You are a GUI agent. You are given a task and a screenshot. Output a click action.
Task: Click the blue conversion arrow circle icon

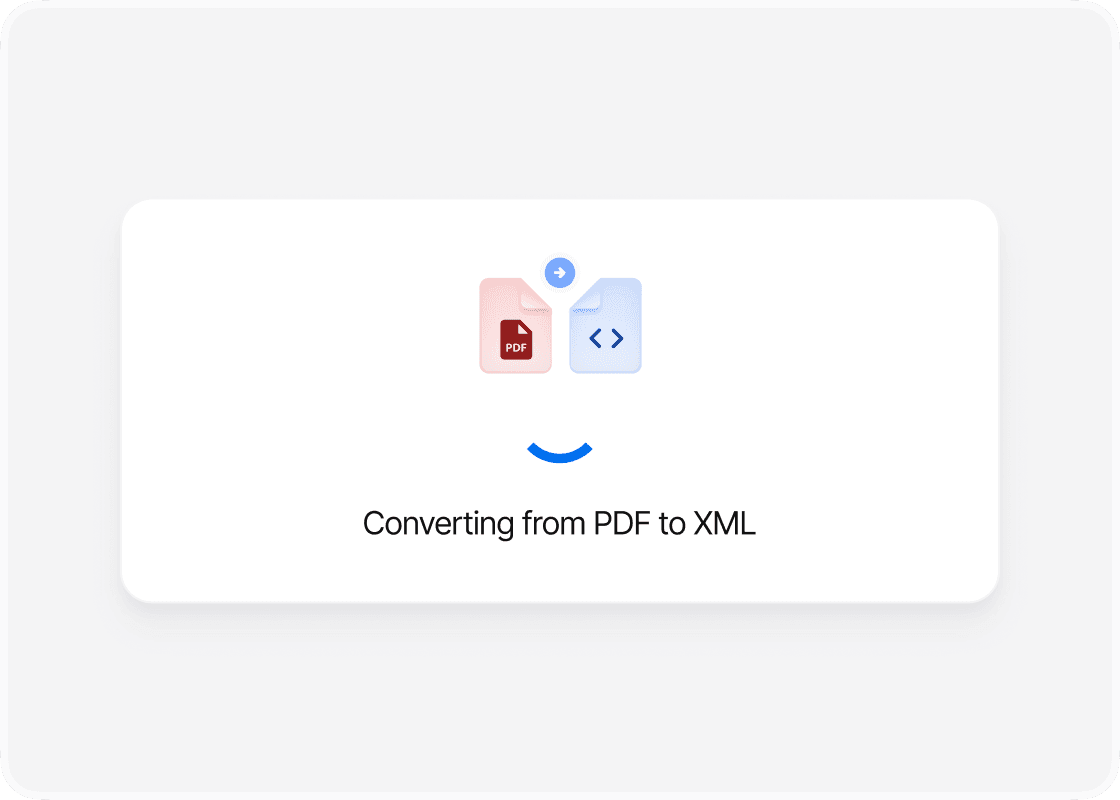click(560, 272)
